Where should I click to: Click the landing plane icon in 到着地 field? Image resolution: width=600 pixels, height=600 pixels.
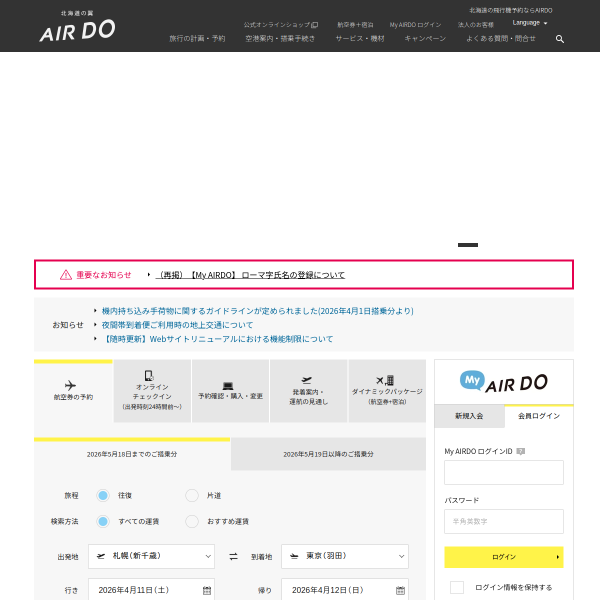294,556
